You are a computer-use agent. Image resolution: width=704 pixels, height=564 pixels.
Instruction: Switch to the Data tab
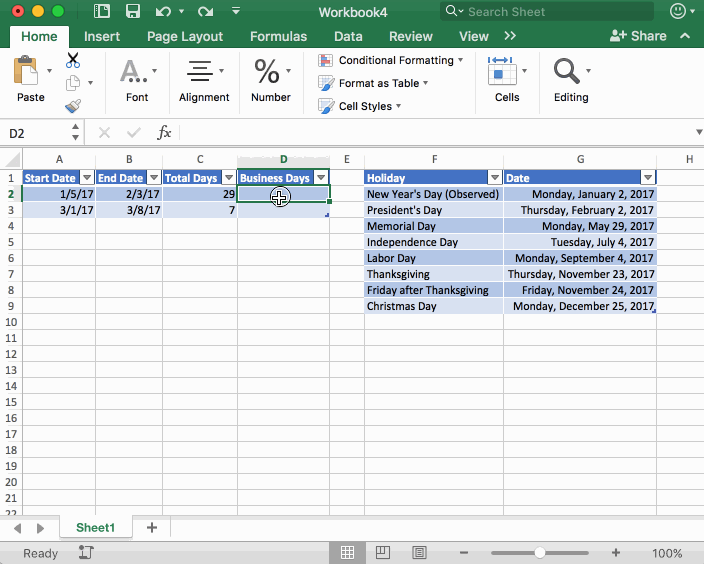[x=348, y=36]
